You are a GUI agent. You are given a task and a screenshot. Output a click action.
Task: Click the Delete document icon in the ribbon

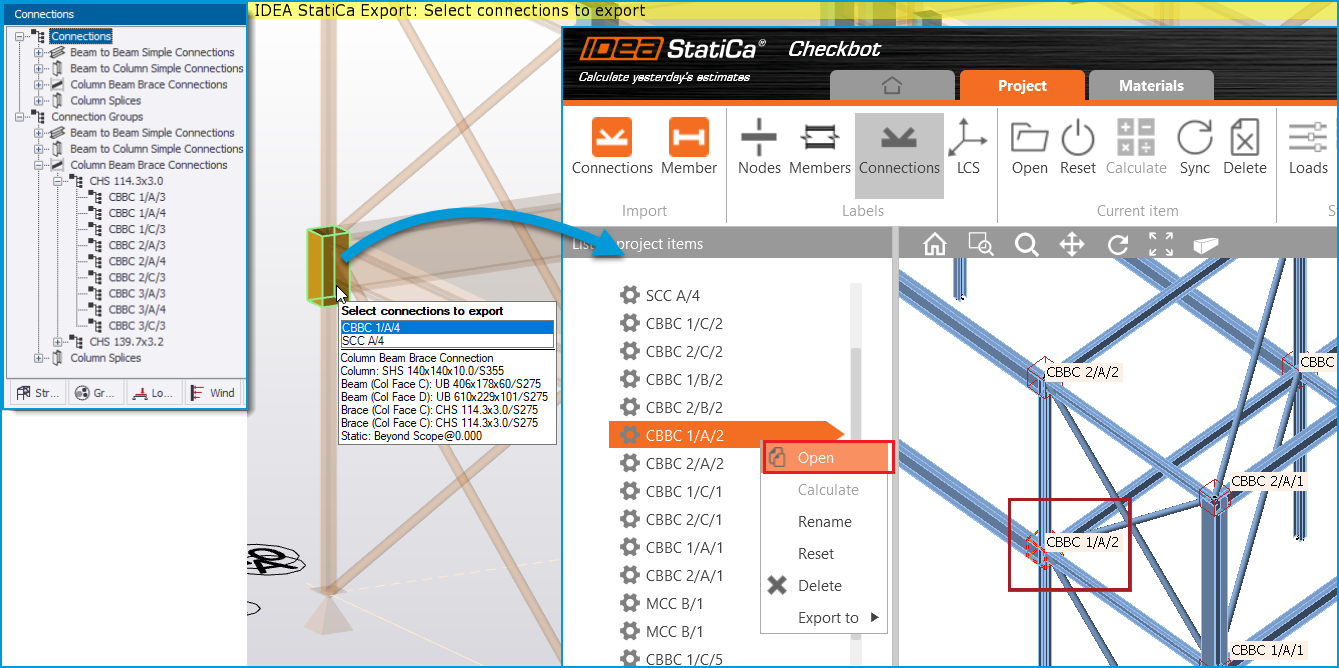1245,136
